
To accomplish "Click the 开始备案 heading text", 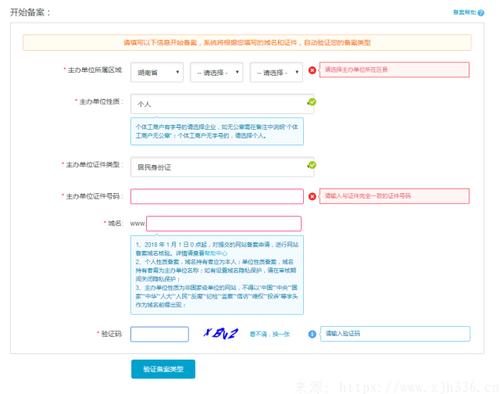I will click(x=30, y=12).
